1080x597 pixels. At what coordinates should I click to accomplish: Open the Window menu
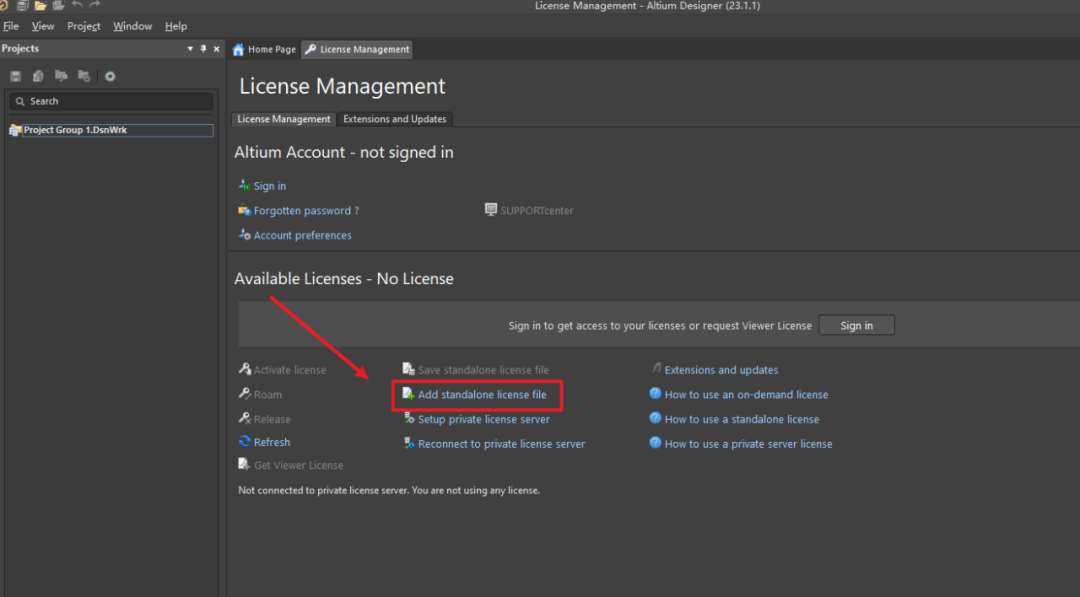coord(132,26)
